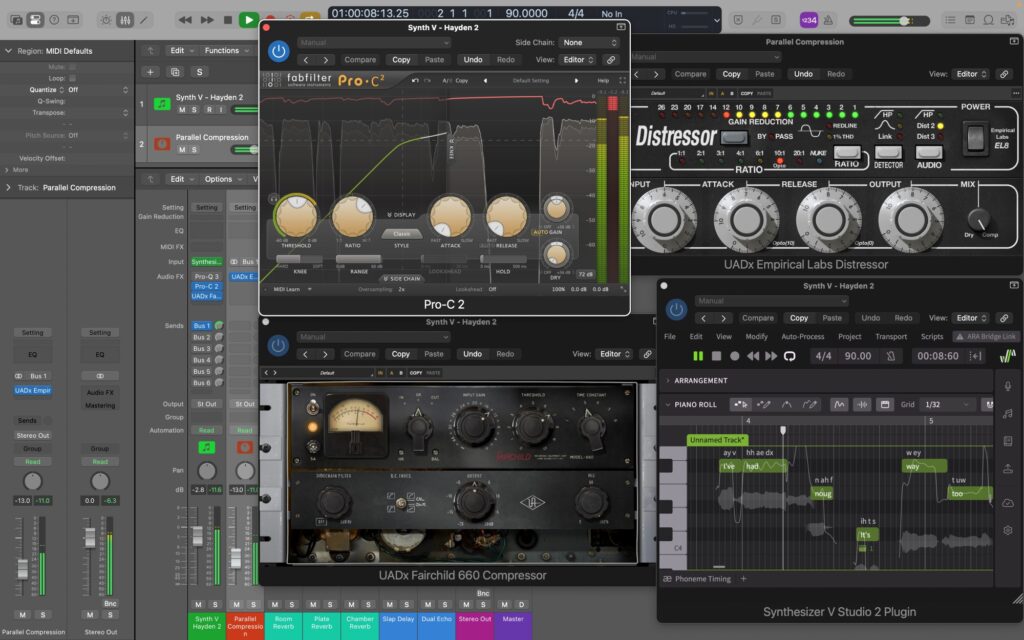1024x640 pixels.
Task: Click the microphone icon in Synthesizer V sidebar
Action: [x=1007, y=386]
